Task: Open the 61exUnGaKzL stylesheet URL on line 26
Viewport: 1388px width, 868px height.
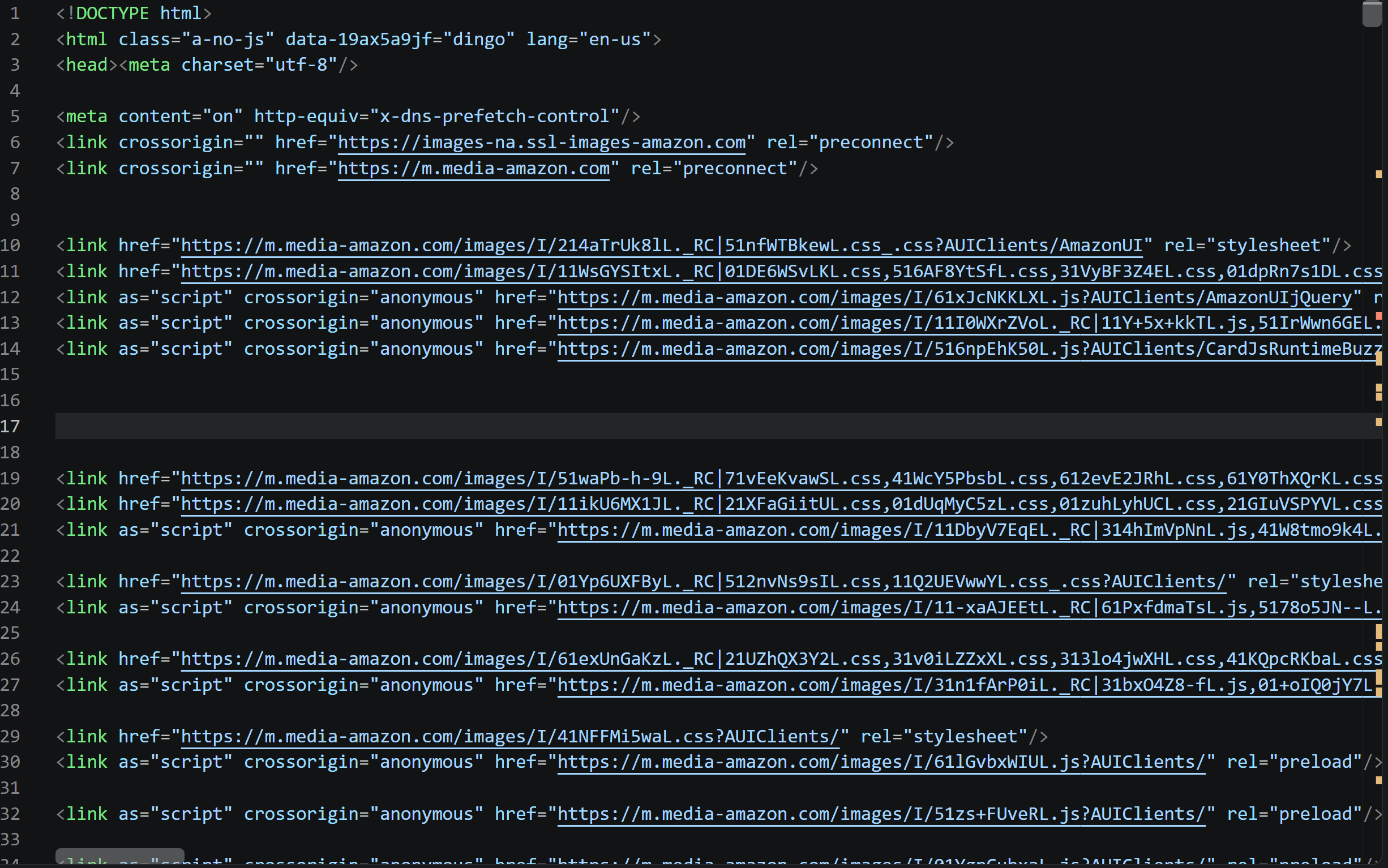Action: [781, 659]
